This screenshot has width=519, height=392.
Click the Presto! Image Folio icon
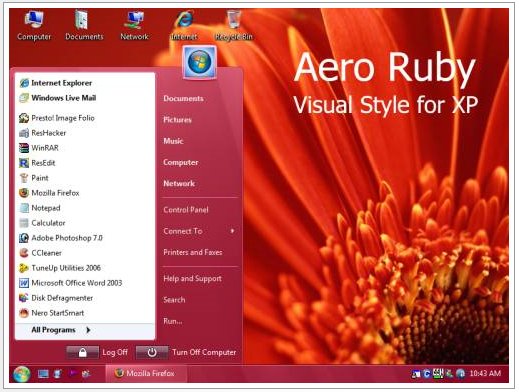pyautogui.click(x=24, y=118)
